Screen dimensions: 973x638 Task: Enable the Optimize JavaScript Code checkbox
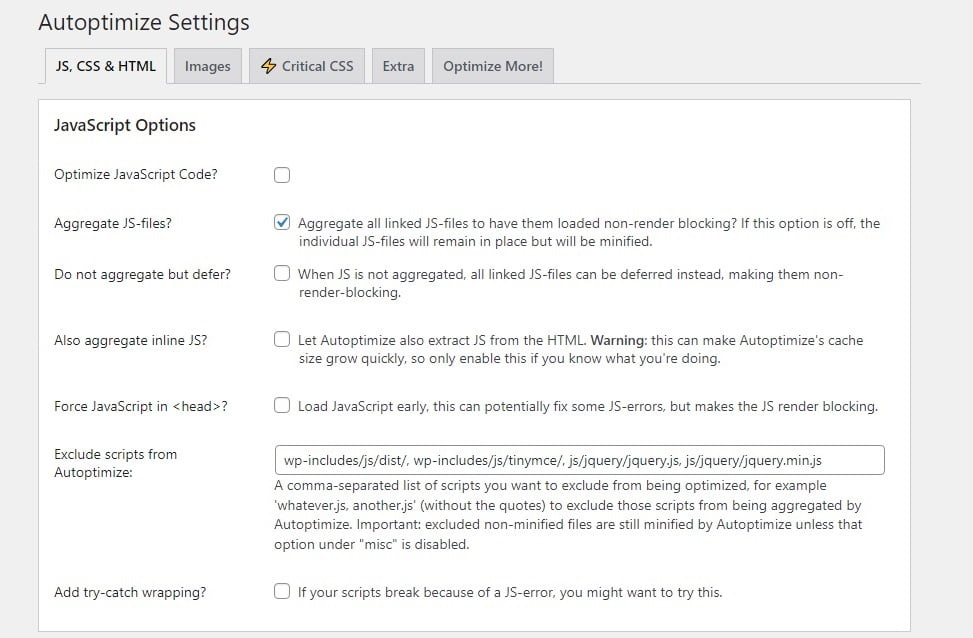point(281,174)
